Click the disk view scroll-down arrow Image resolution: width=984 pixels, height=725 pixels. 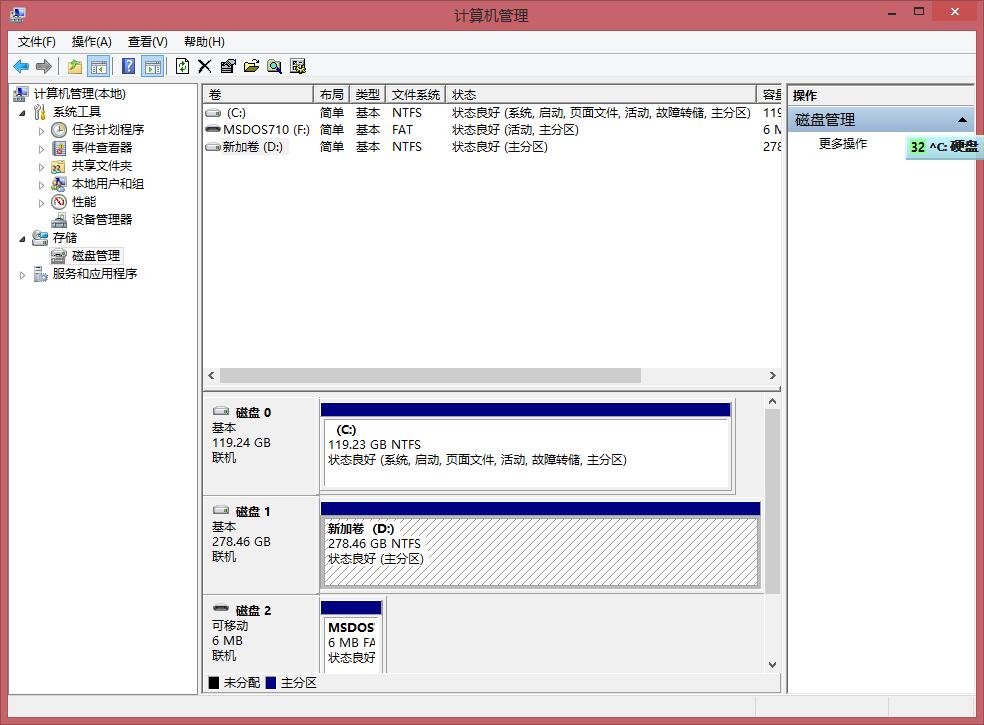tap(773, 665)
